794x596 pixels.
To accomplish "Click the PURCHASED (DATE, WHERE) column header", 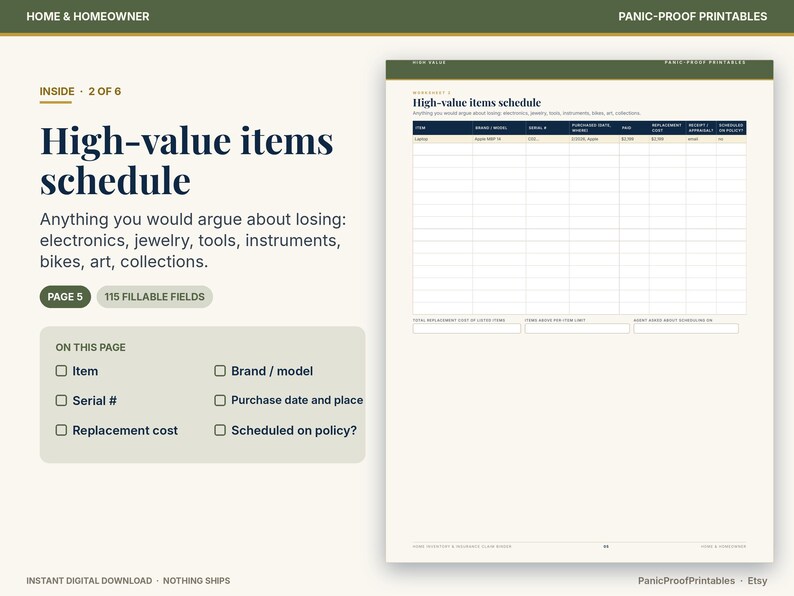I will point(594,128).
